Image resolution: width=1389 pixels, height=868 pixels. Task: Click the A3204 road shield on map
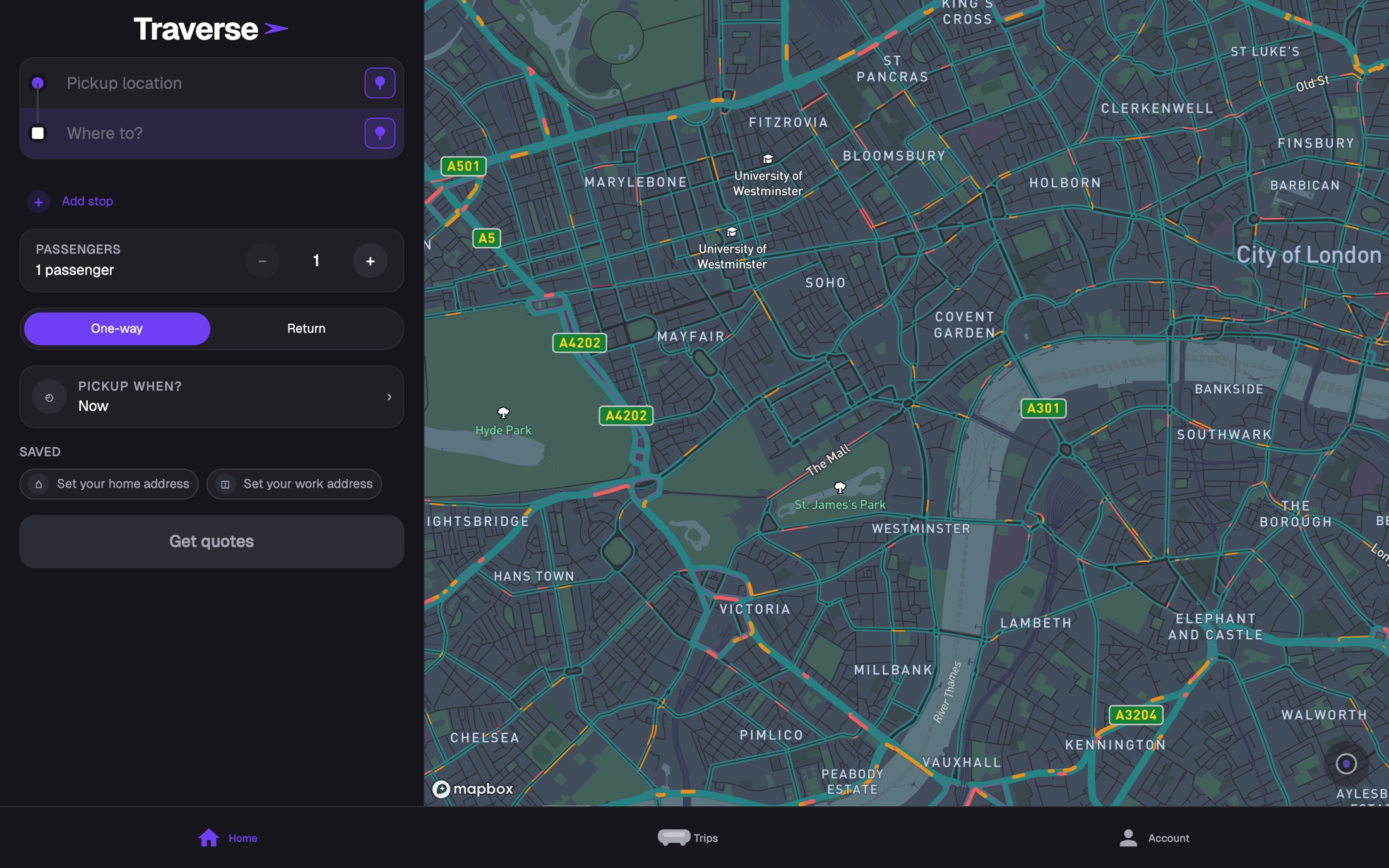1136,715
